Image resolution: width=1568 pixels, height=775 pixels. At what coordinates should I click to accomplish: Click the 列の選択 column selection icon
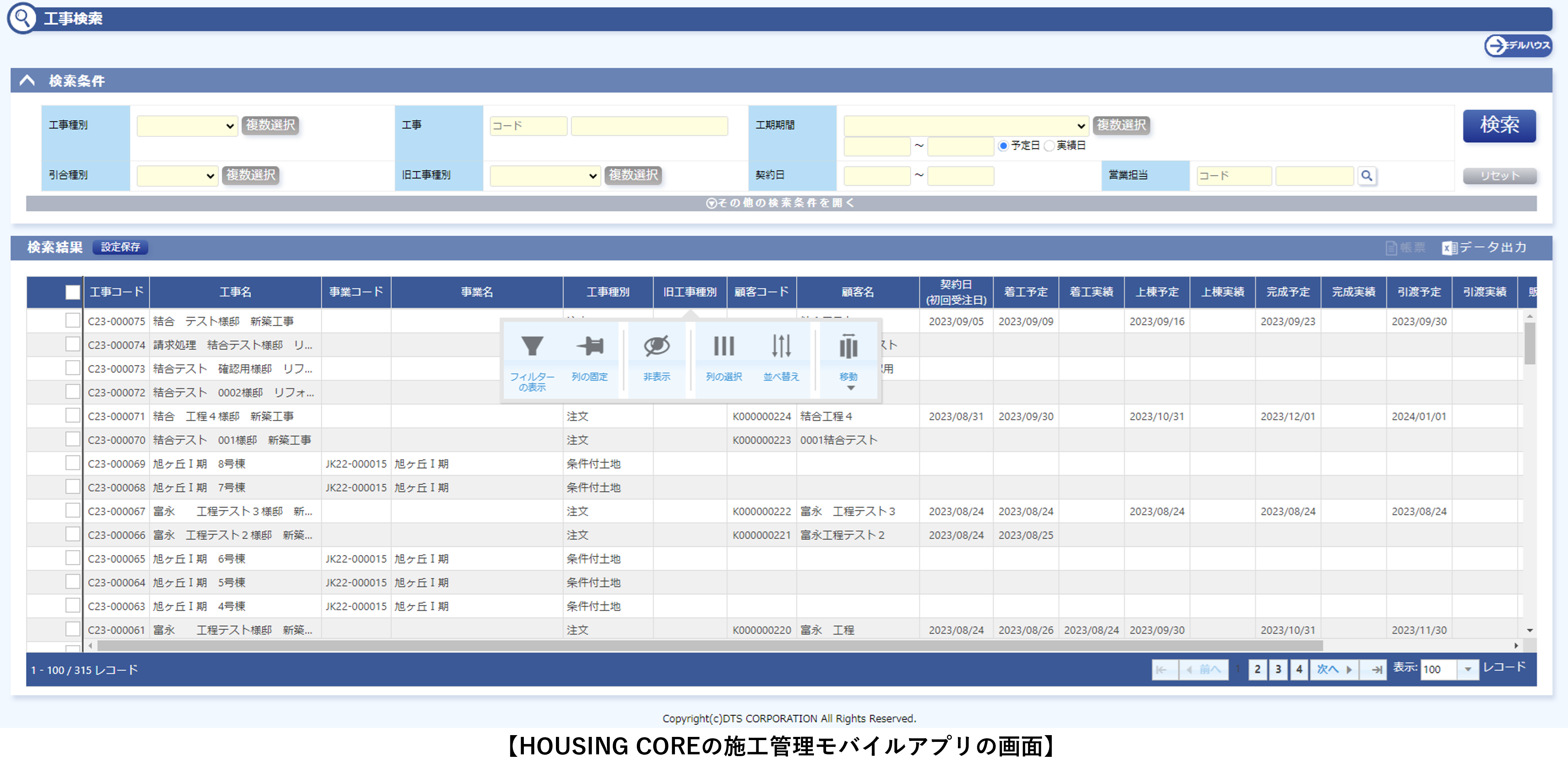(724, 346)
